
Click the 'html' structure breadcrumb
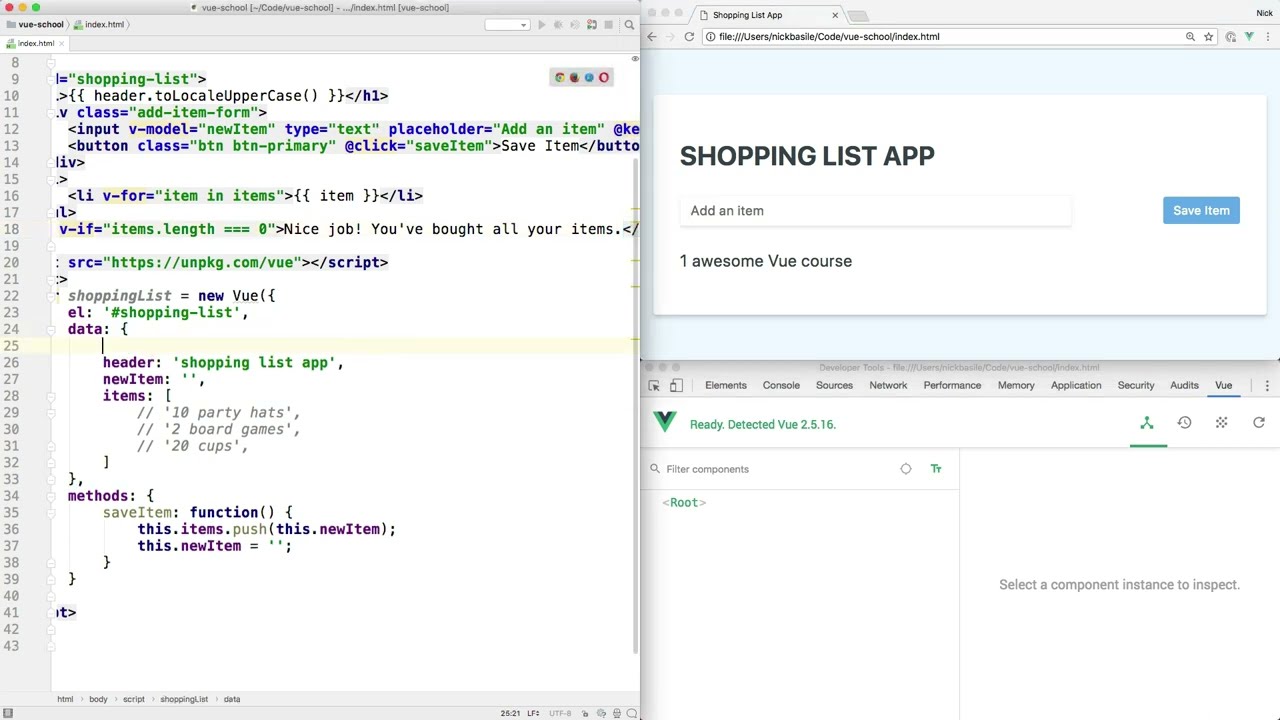(65, 699)
